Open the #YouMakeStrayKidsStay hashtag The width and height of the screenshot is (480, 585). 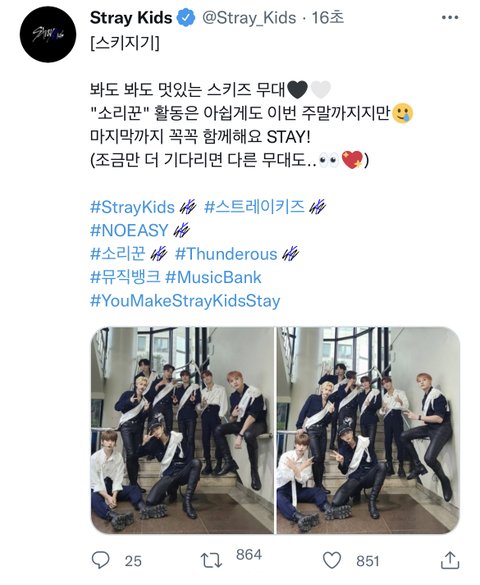coord(185,301)
